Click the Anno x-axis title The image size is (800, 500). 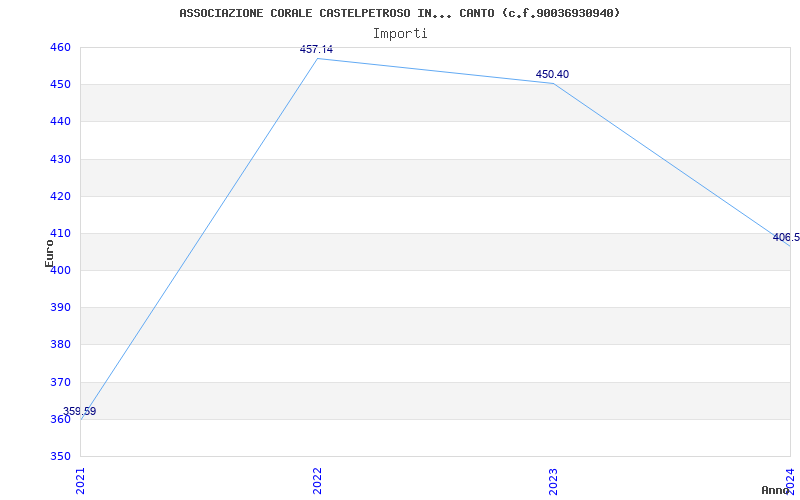[775, 490]
